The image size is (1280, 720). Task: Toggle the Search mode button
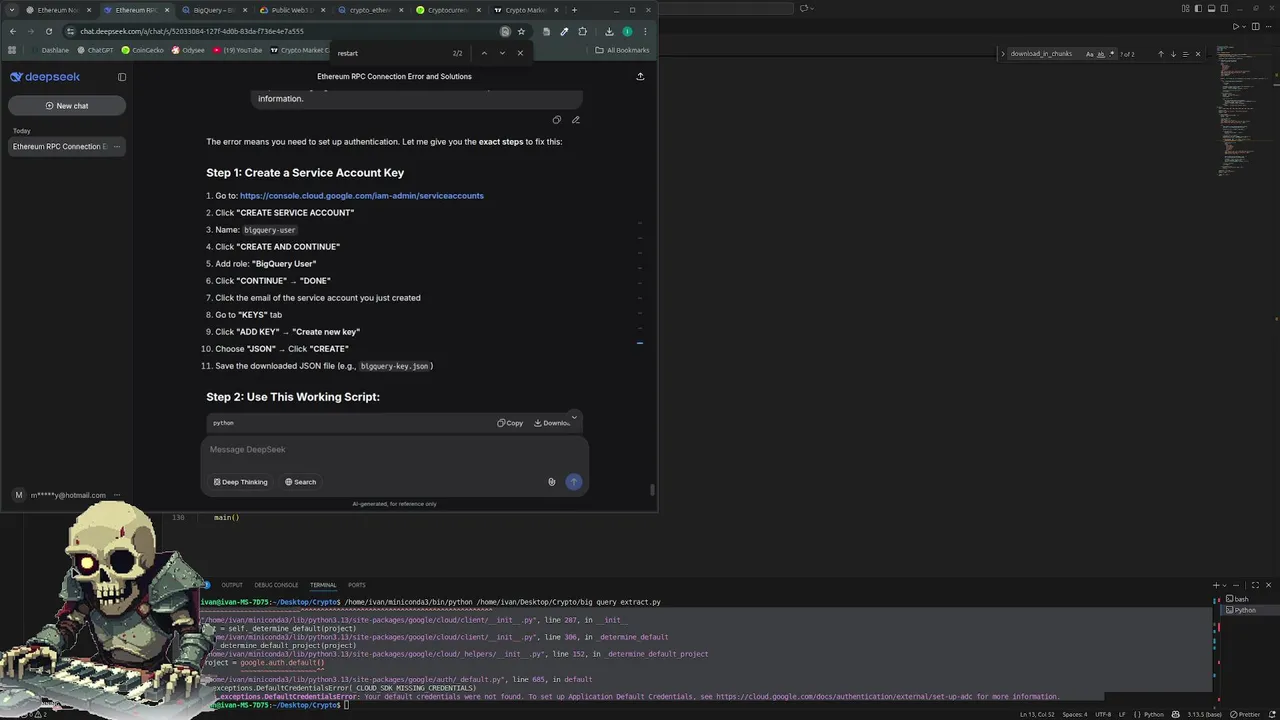(x=300, y=482)
